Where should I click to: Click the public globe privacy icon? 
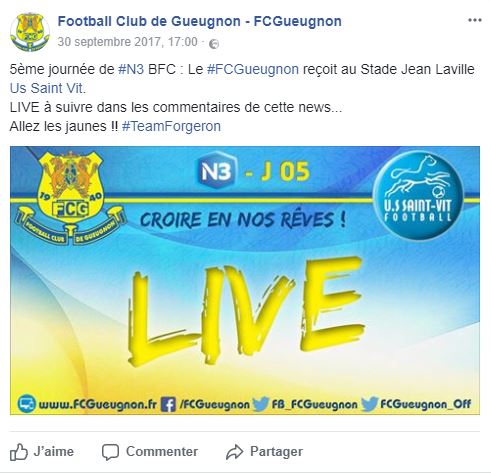pos(214,44)
